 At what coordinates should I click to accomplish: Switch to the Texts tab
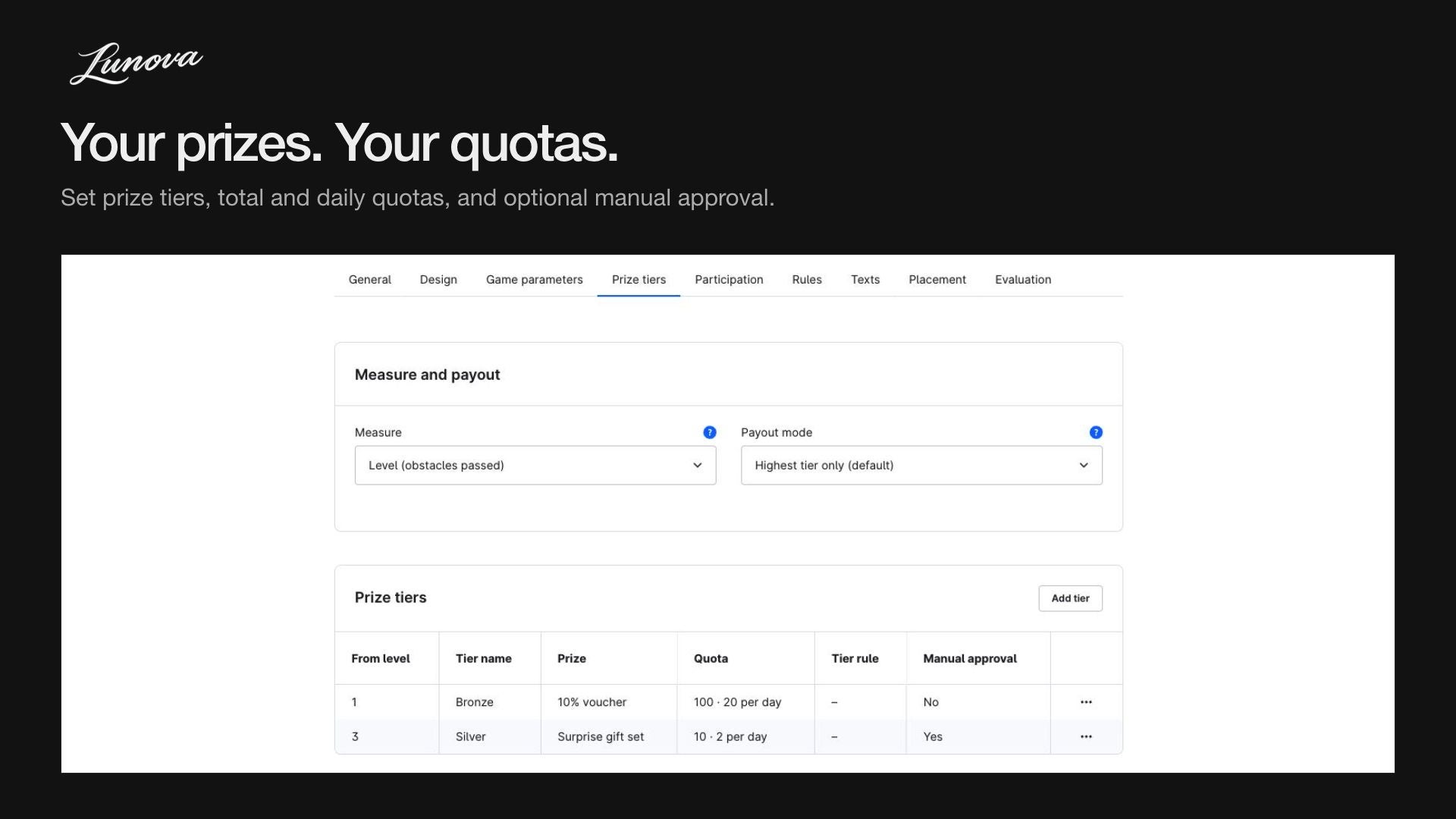click(865, 280)
